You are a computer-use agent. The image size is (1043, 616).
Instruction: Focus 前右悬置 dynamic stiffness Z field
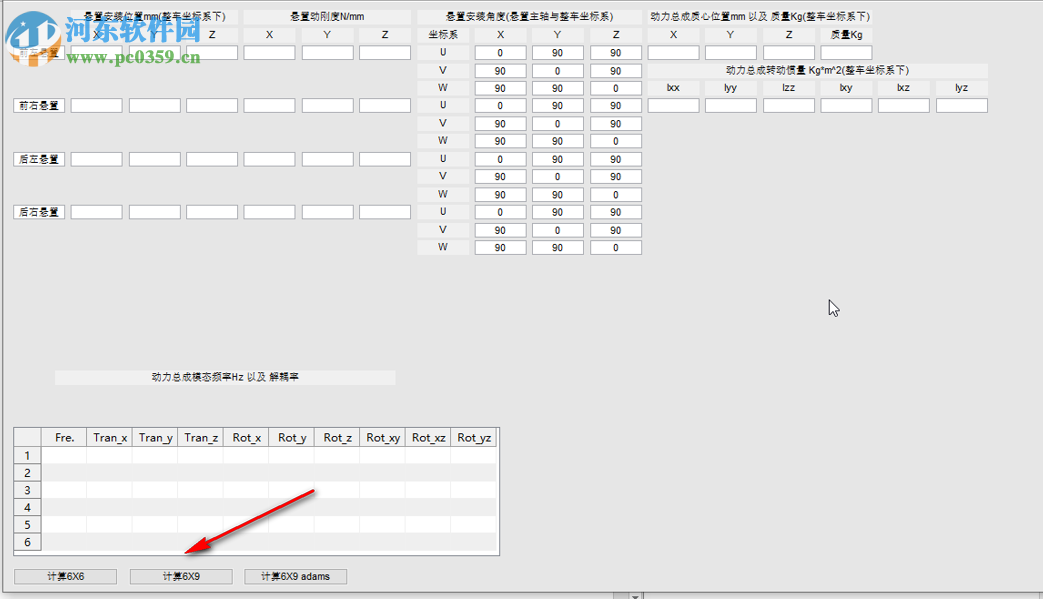pyautogui.click(x=385, y=105)
